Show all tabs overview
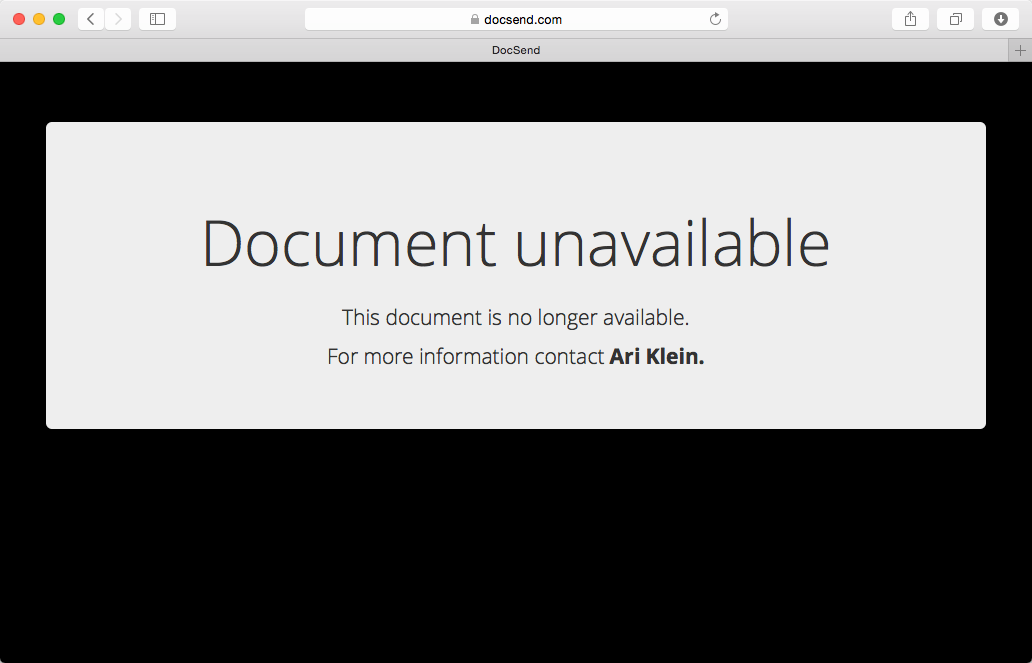 pyautogui.click(x=956, y=19)
